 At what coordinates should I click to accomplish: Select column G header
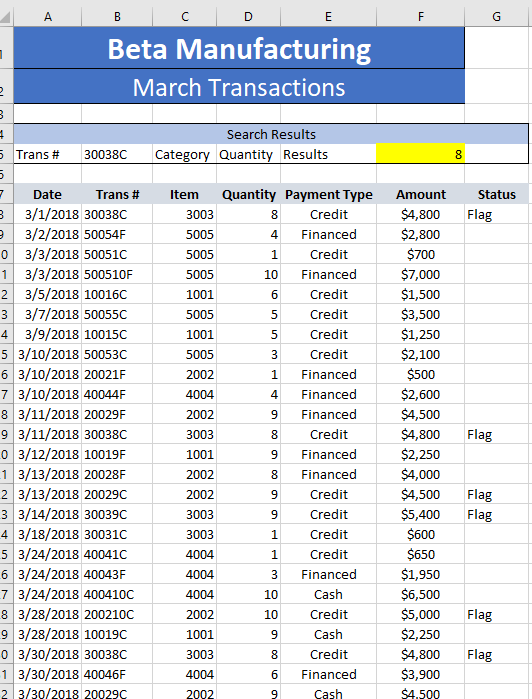pos(496,17)
